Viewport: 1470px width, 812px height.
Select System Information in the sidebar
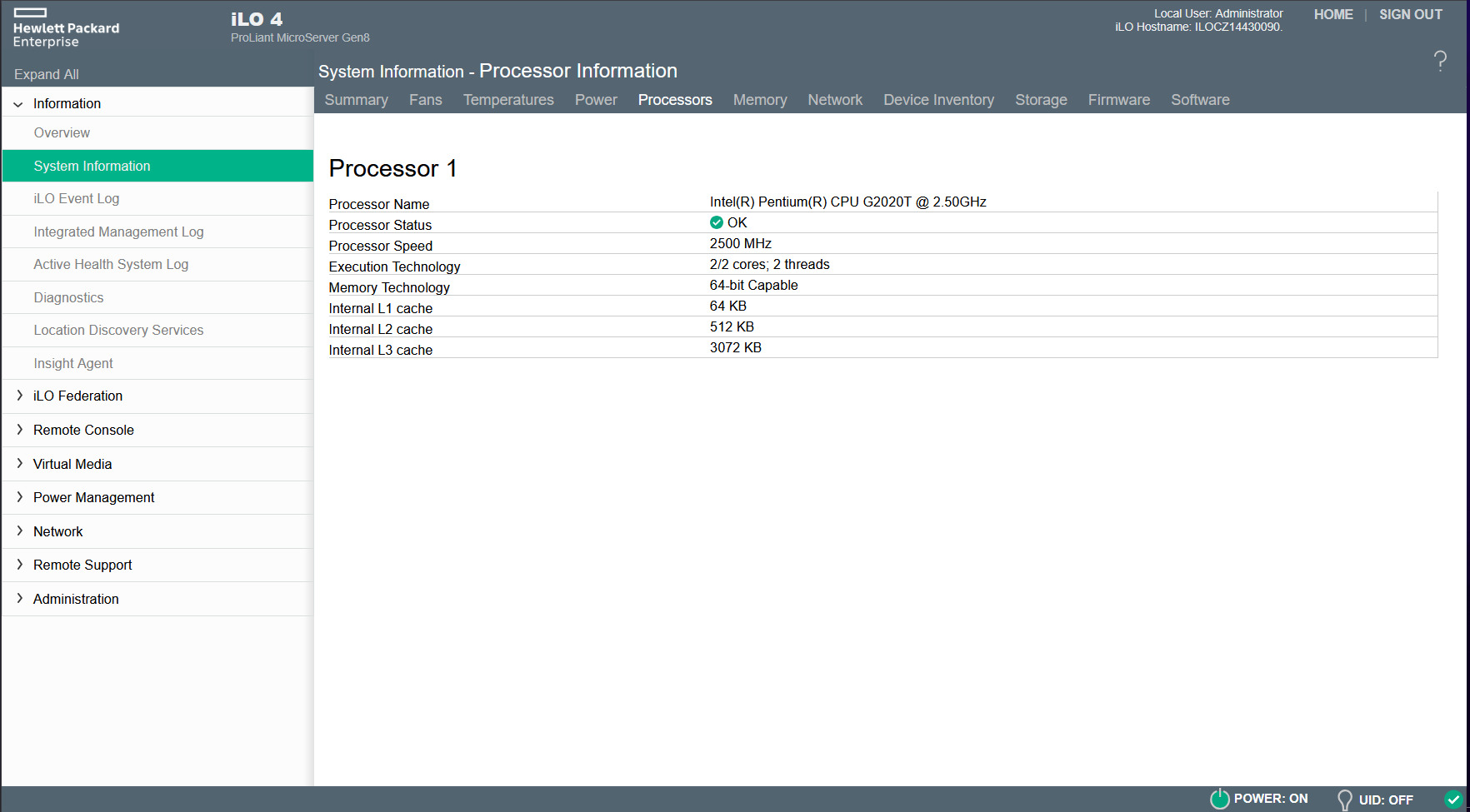point(158,166)
